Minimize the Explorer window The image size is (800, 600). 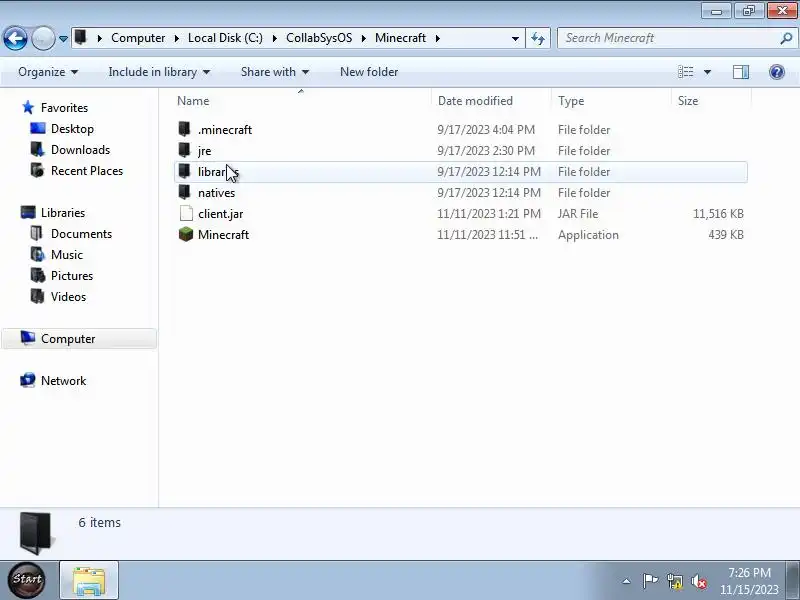coord(716,11)
